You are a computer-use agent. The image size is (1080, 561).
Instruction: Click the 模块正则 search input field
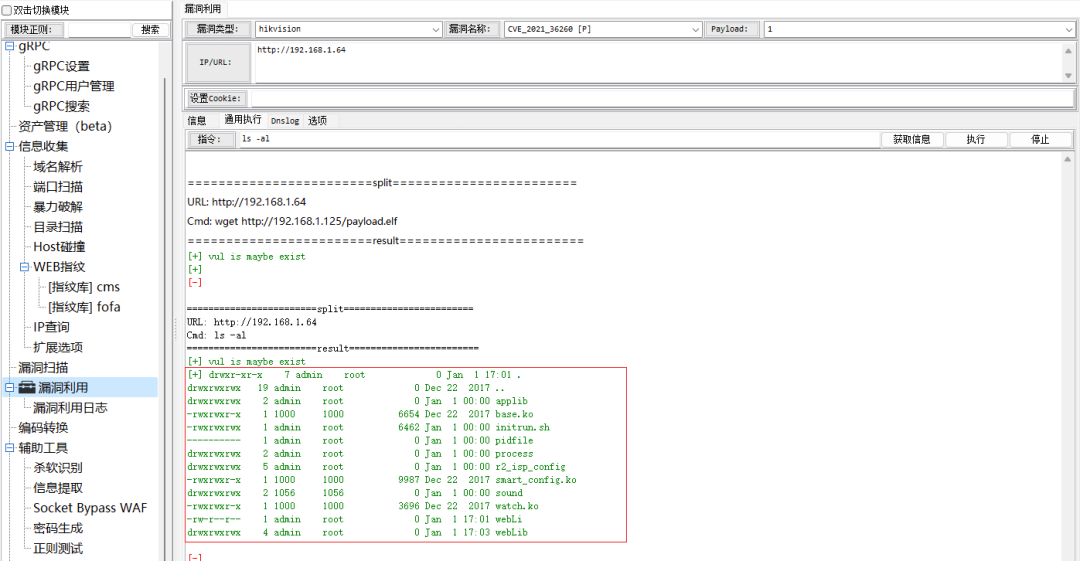coord(99,30)
